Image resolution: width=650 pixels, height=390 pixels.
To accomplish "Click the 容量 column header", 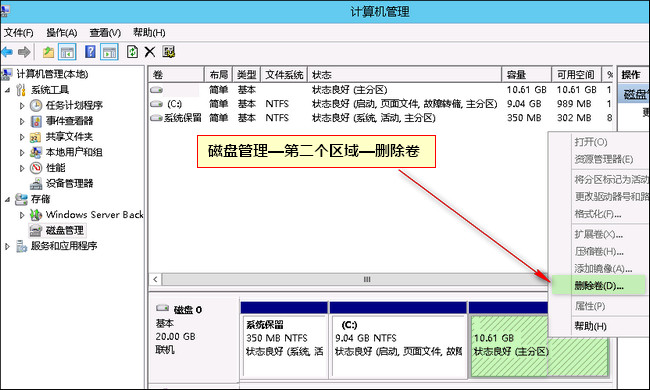I will [526, 75].
